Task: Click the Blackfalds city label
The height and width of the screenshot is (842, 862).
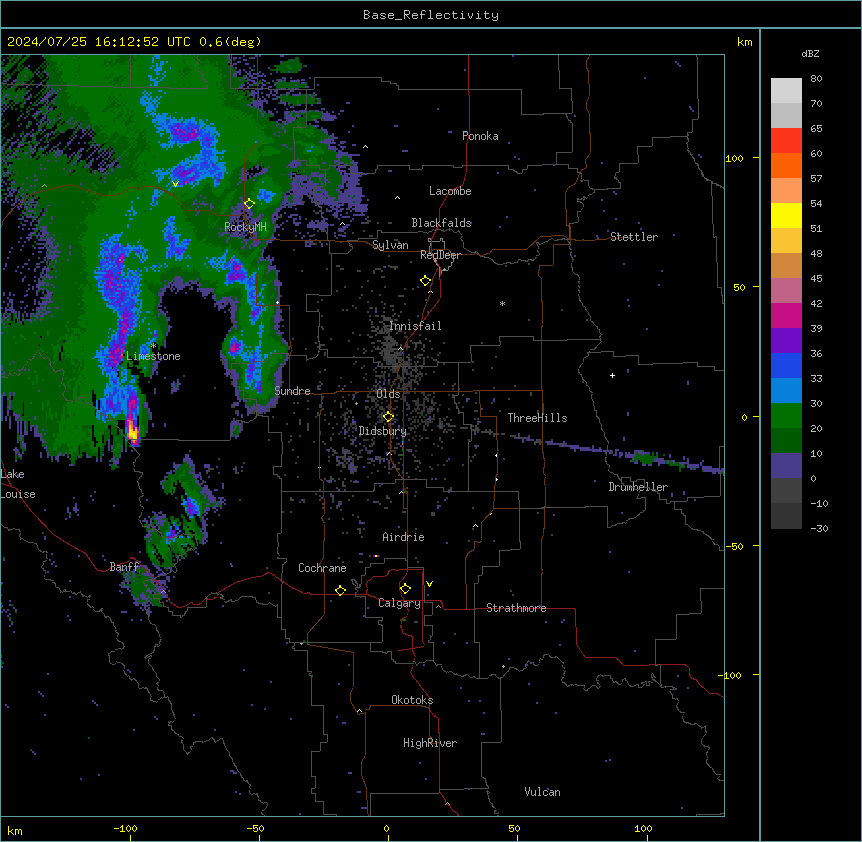Action: pyautogui.click(x=441, y=223)
